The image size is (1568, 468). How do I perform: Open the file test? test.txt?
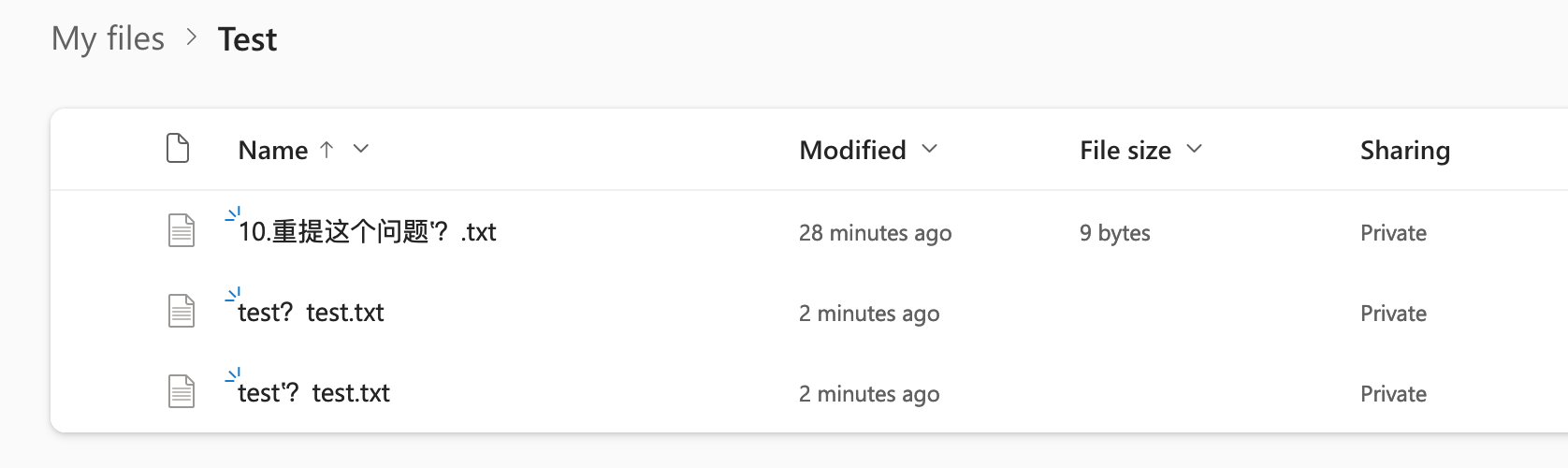coord(311,312)
